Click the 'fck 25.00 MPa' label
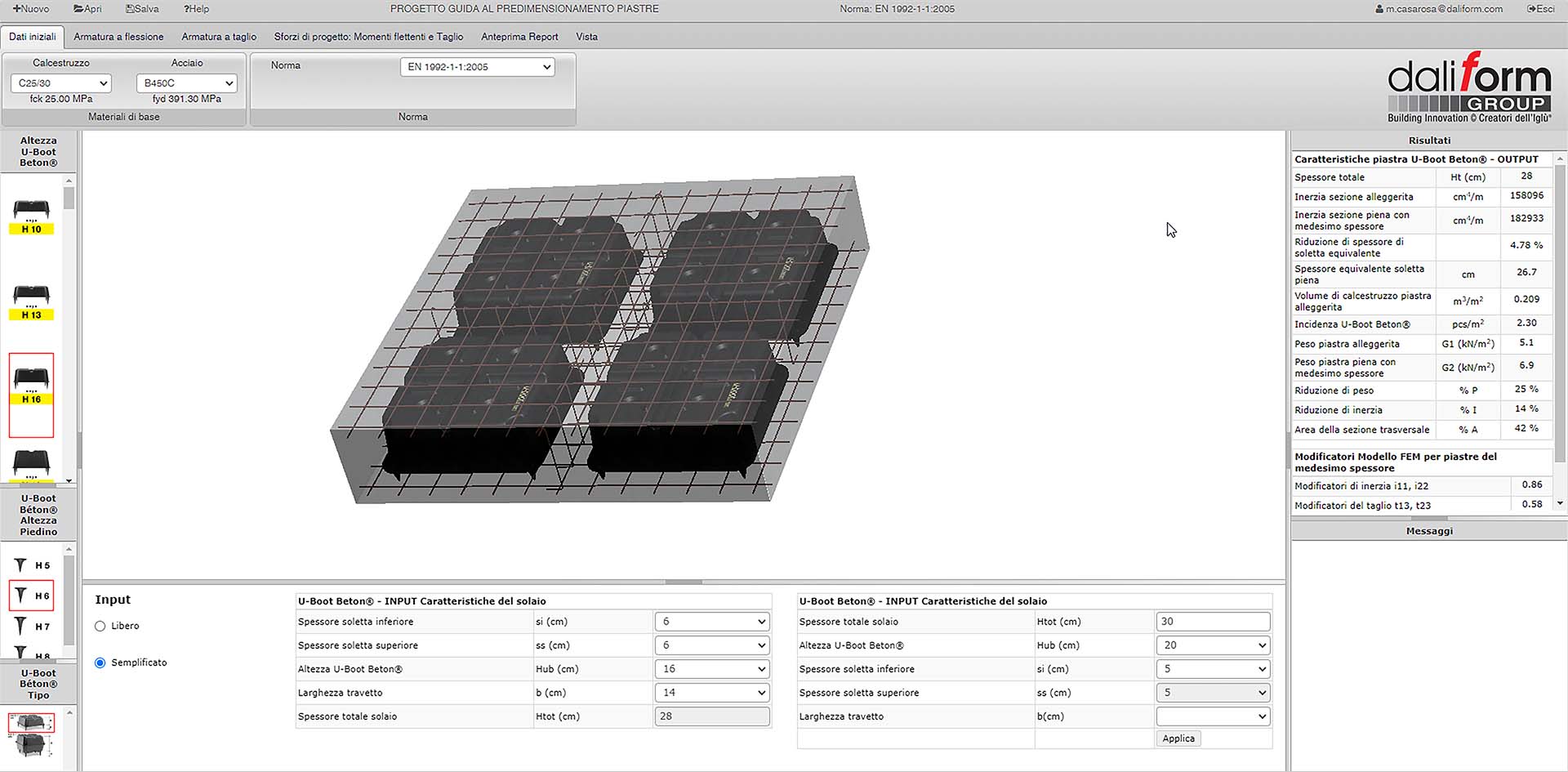Screen dimensions: 1568x772 tap(61, 99)
